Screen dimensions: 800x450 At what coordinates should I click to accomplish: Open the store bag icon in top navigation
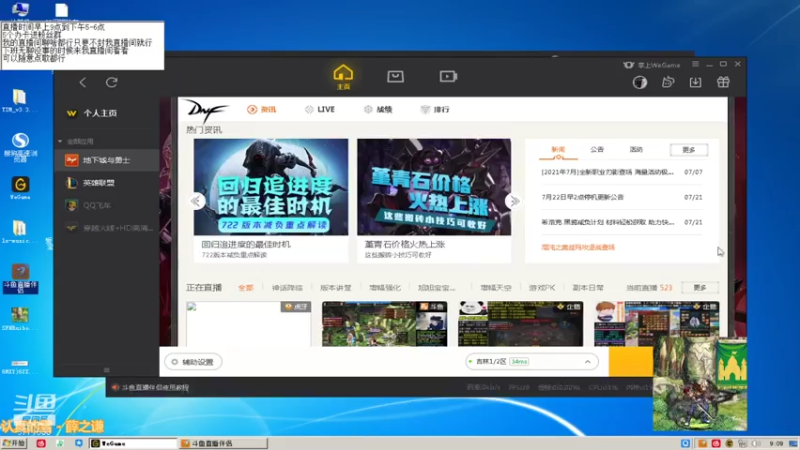[395, 77]
